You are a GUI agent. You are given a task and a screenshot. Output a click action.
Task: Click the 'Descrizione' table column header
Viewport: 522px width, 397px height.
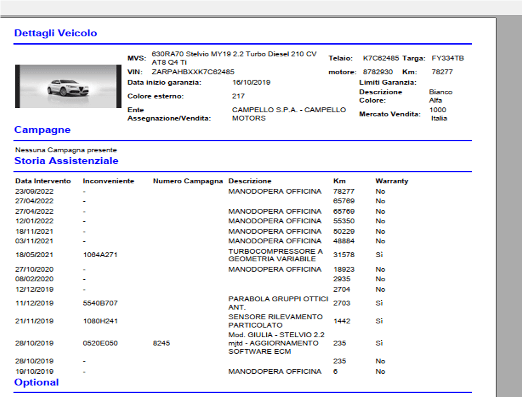click(x=250, y=181)
